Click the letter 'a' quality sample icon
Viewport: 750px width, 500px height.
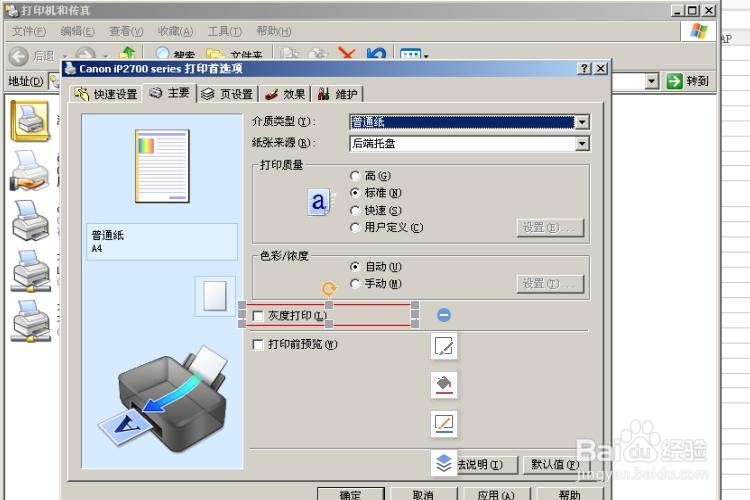coord(320,201)
